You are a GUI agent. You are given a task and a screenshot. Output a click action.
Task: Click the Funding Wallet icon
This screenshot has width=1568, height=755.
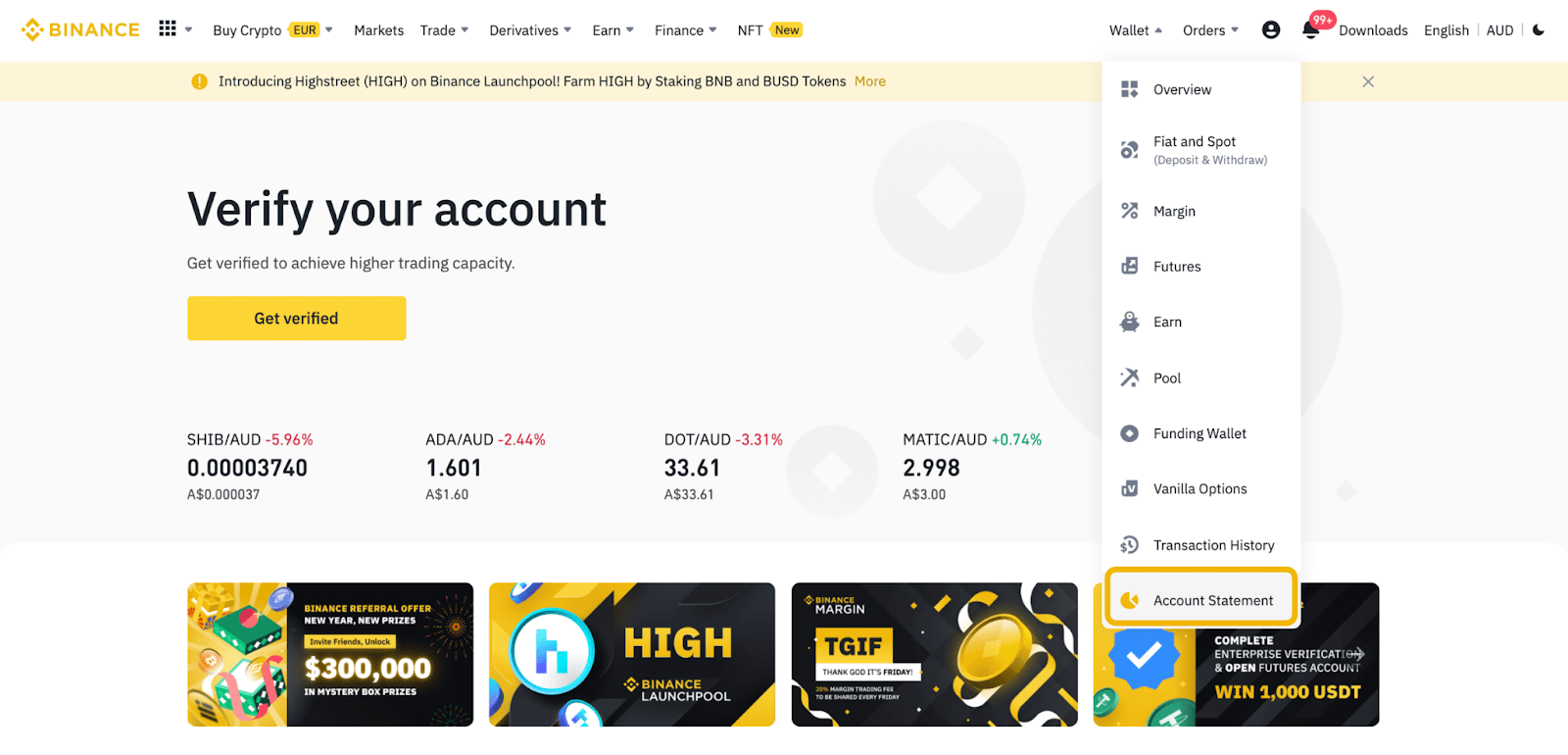pyautogui.click(x=1130, y=433)
